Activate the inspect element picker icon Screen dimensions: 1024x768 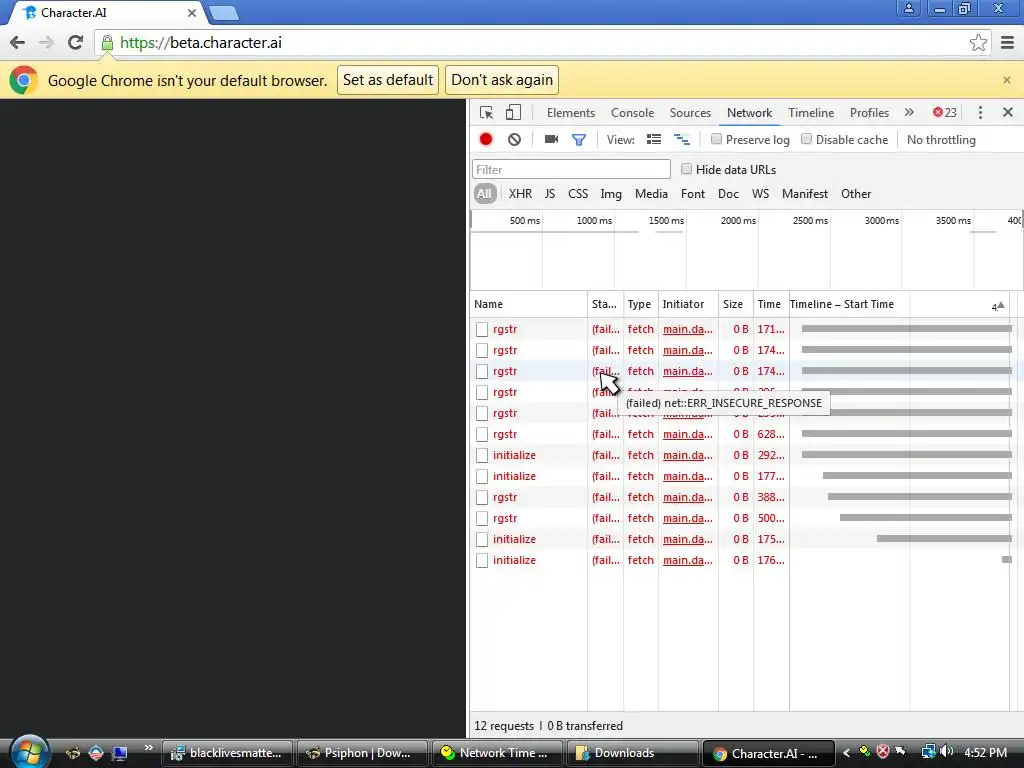[487, 112]
